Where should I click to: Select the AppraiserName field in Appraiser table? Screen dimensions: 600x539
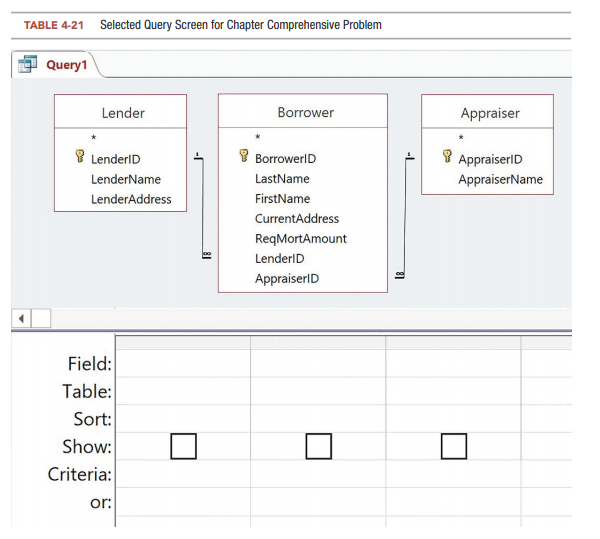[500, 179]
